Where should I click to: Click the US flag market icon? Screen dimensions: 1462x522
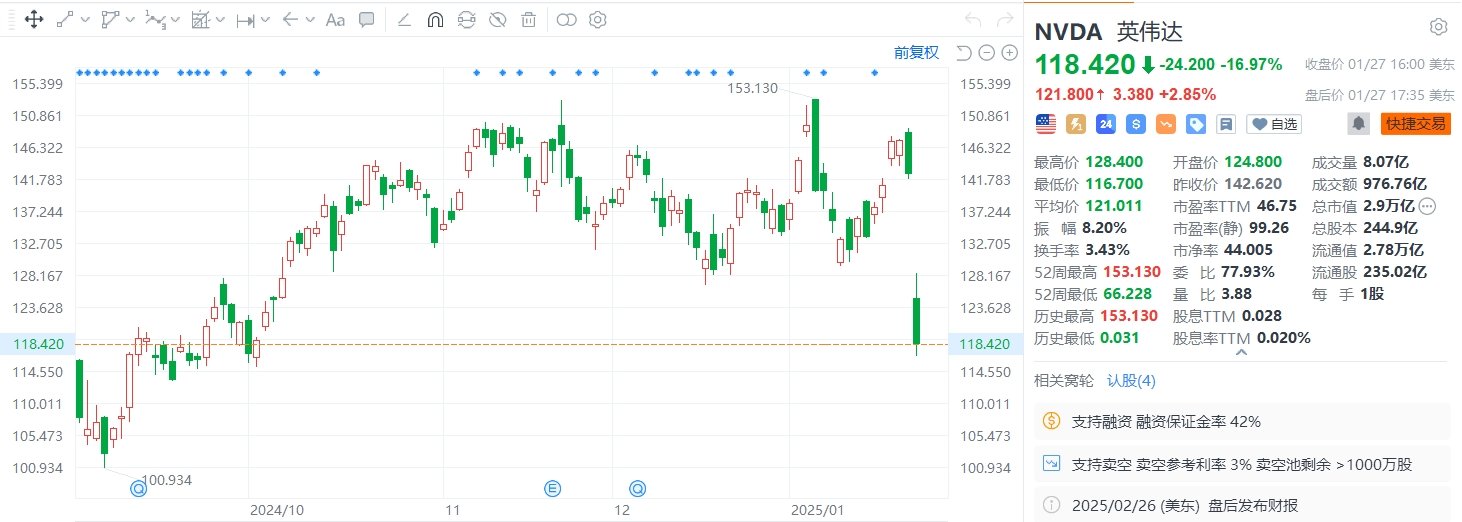(x=1046, y=124)
